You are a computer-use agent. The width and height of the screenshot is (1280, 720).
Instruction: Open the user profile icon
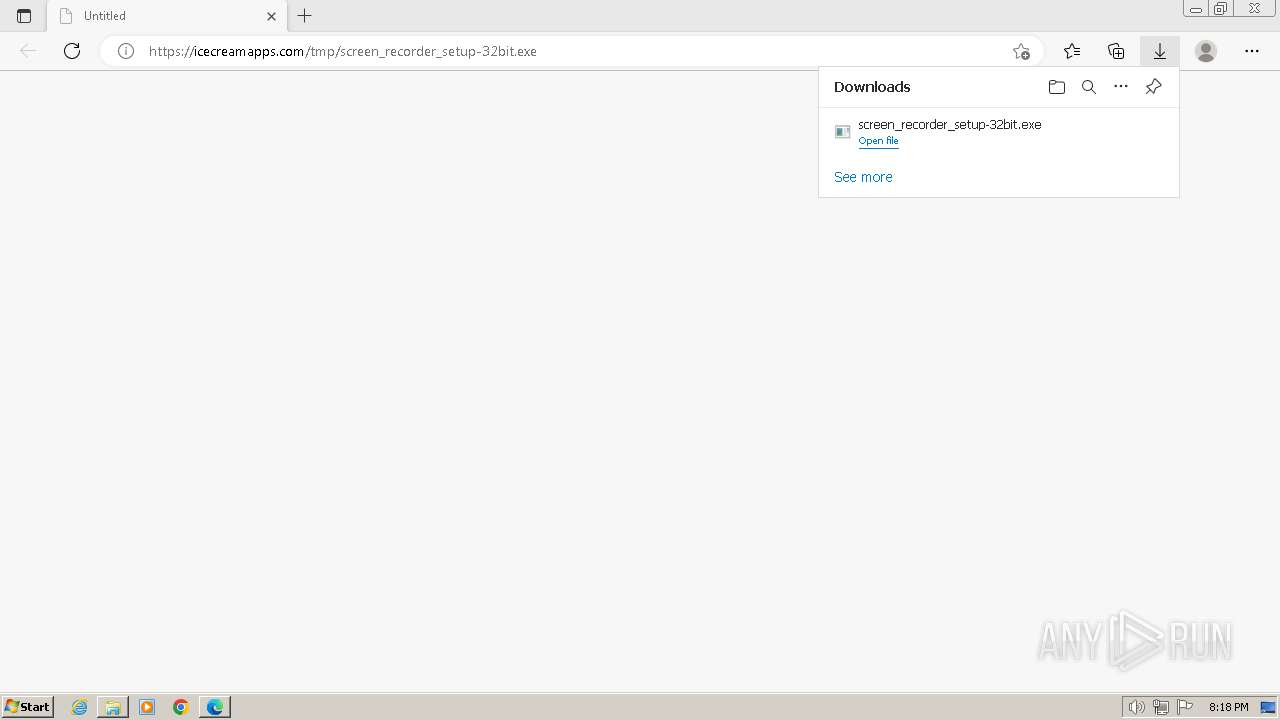(x=1206, y=51)
